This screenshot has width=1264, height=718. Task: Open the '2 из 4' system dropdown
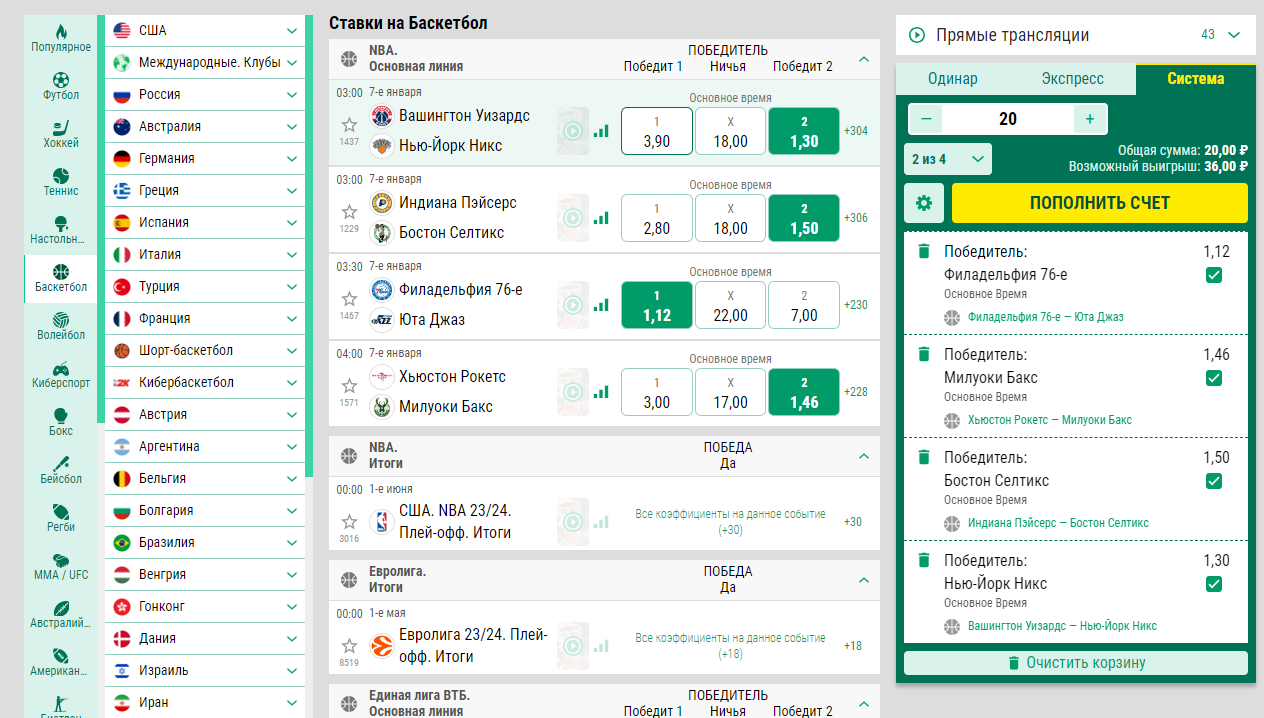point(947,159)
